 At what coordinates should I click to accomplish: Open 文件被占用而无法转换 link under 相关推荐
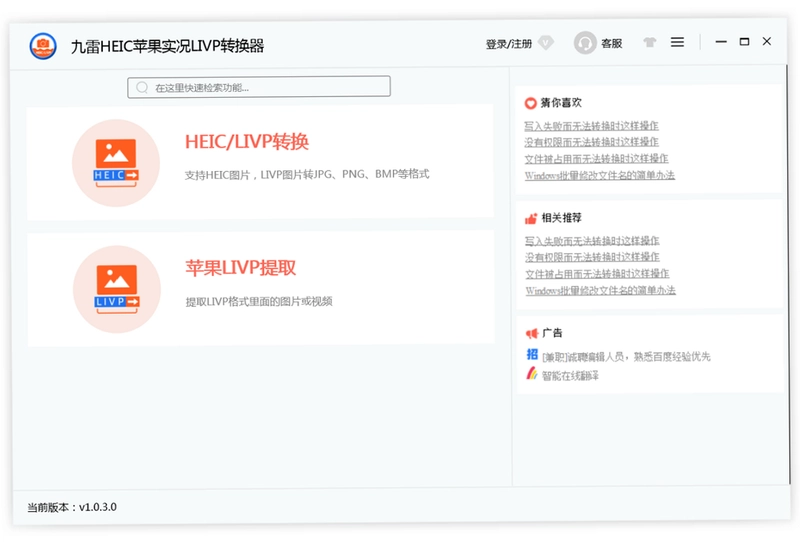click(x=597, y=274)
